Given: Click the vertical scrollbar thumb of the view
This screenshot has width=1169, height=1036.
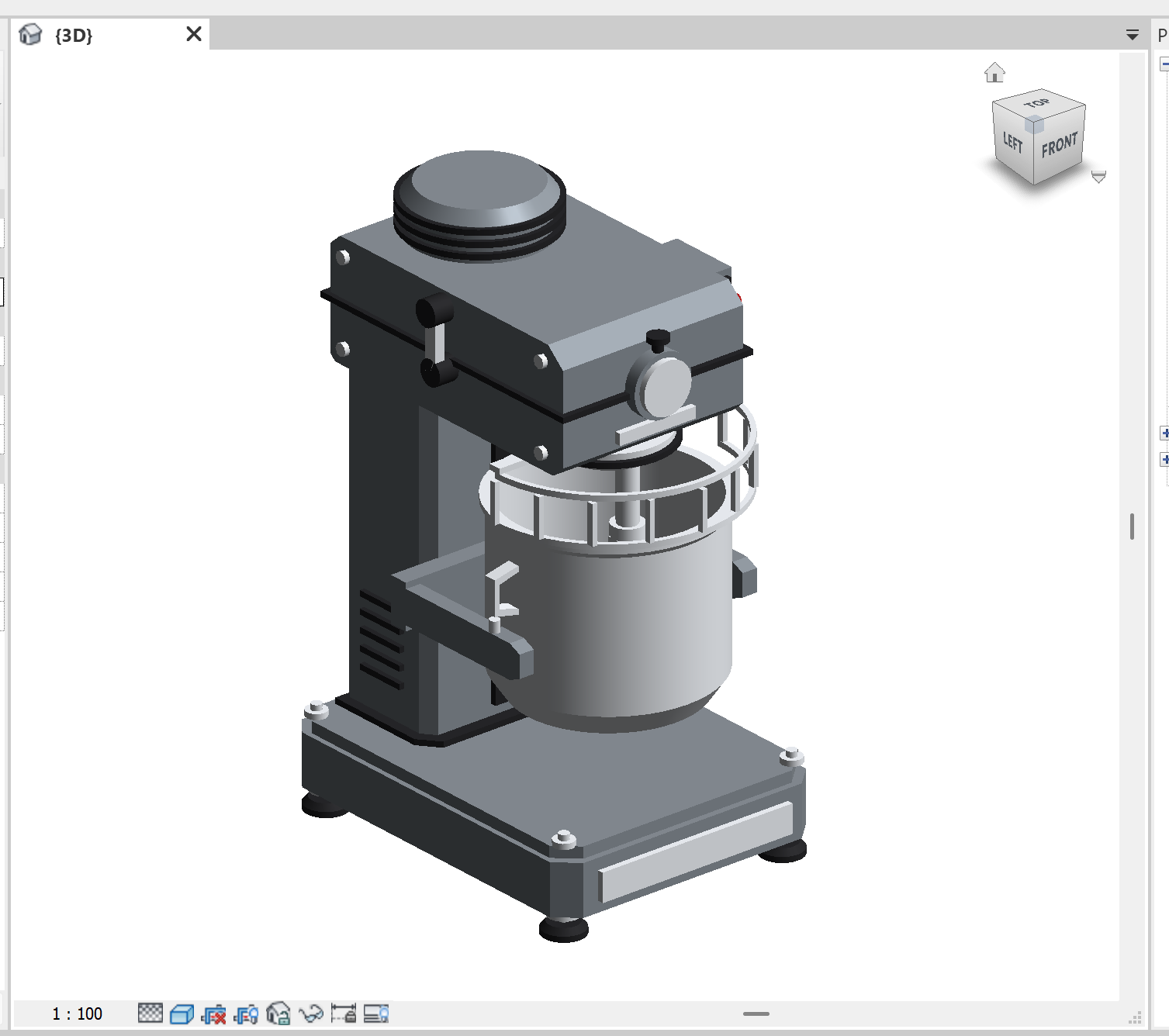Looking at the screenshot, I should (1133, 527).
